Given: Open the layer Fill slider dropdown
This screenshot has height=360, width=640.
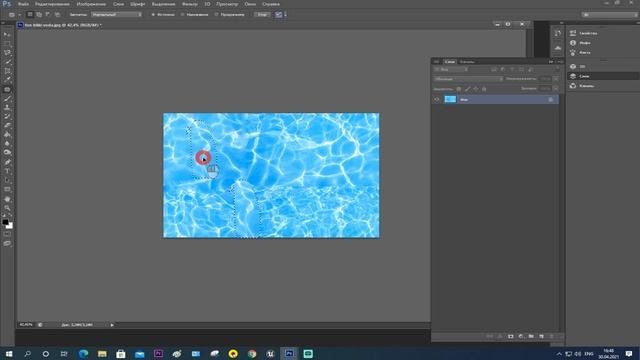Looking at the screenshot, I should pos(556,88).
